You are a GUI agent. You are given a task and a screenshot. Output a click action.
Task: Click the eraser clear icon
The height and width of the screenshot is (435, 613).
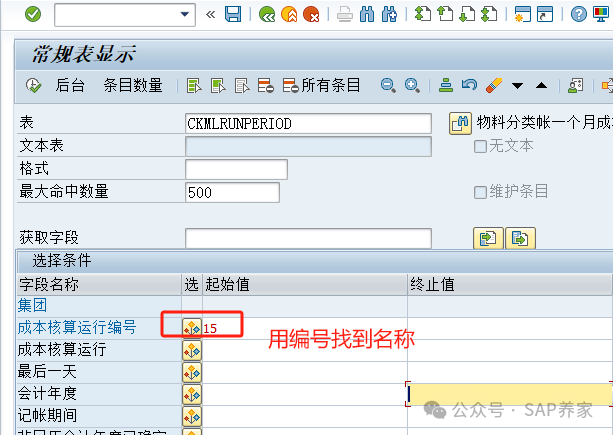click(494, 85)
